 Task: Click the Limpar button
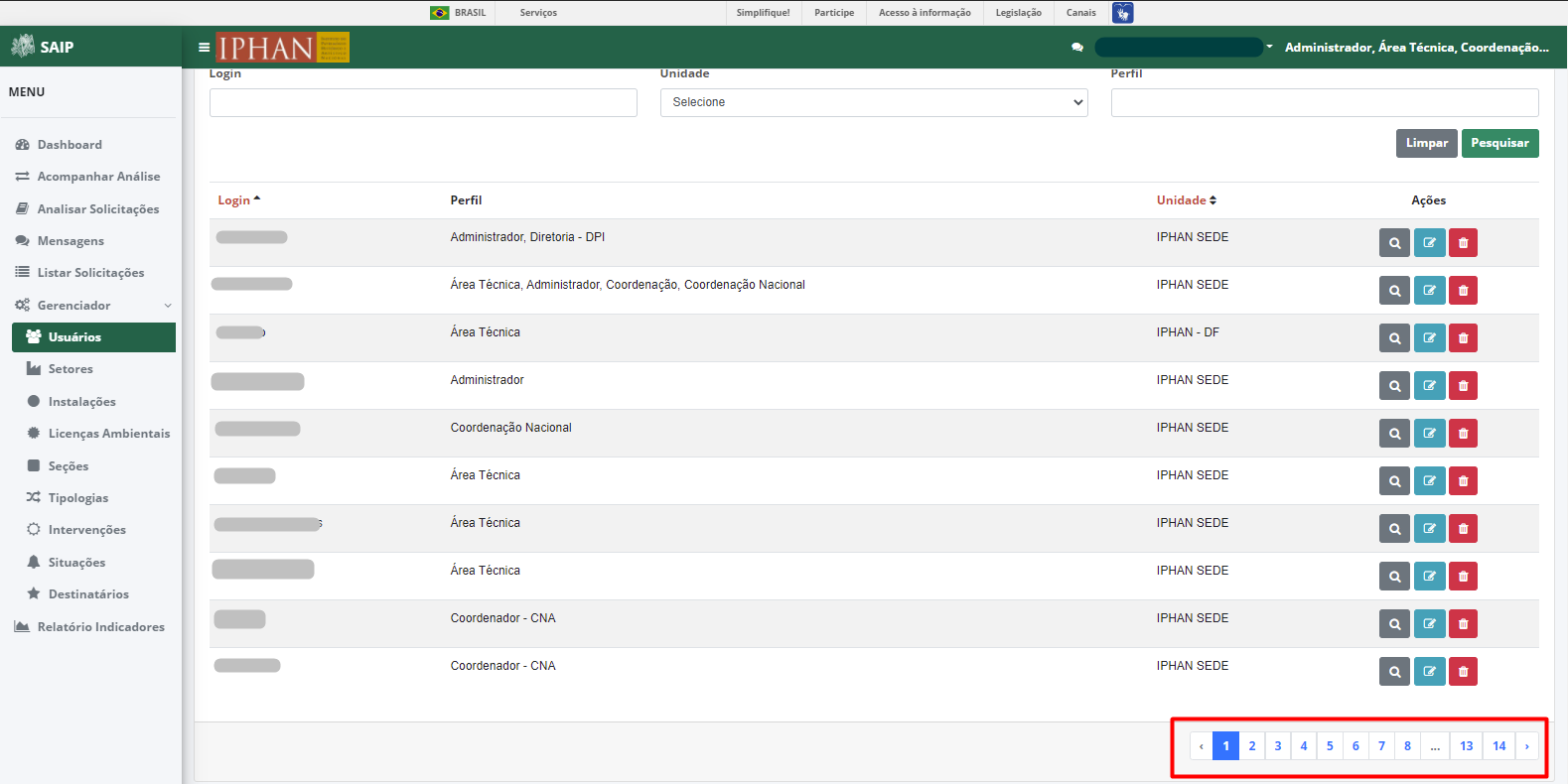pyautogui.click(x=1427, y=143)
